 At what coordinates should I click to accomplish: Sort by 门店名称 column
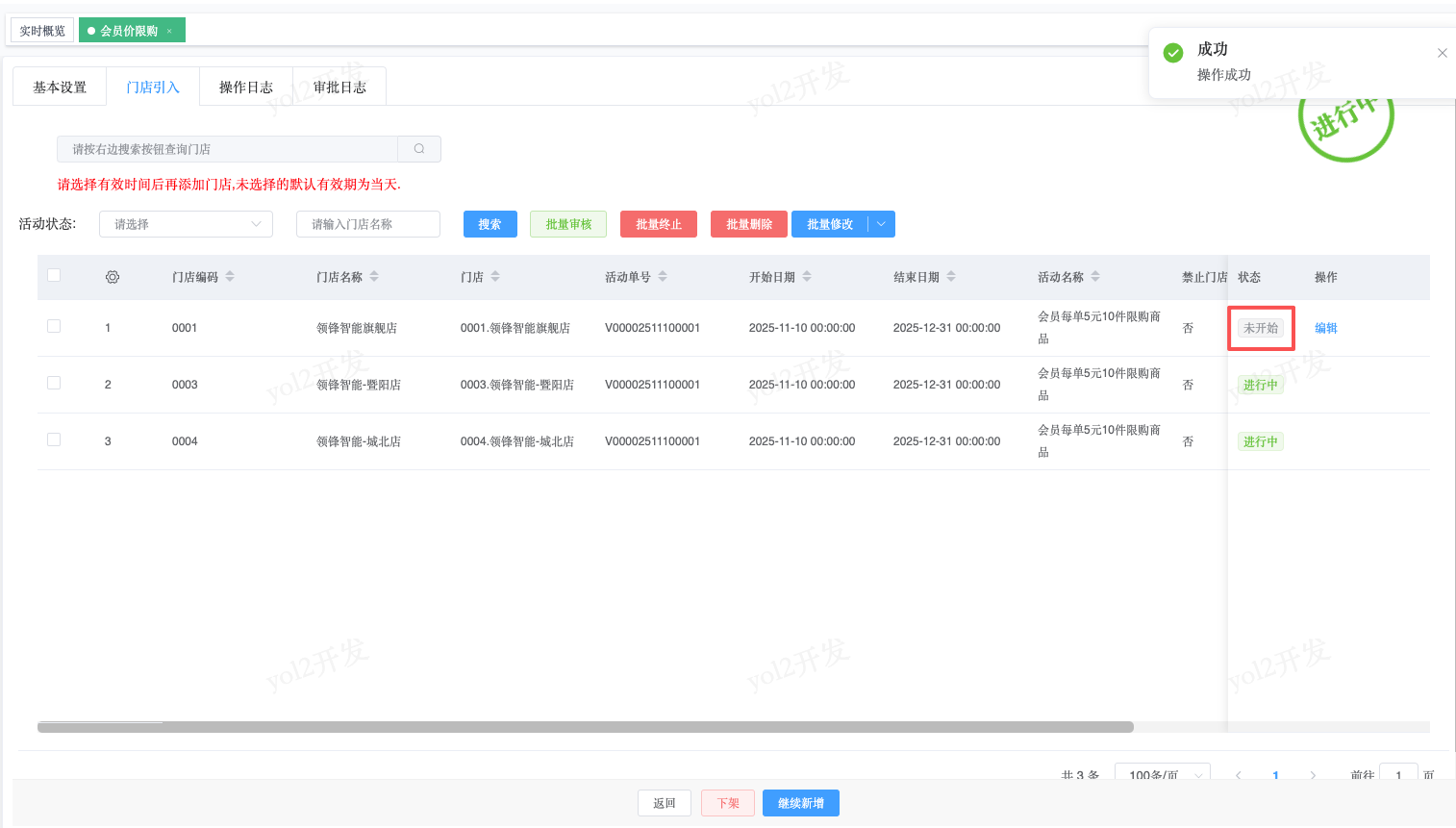pos(374,277)
